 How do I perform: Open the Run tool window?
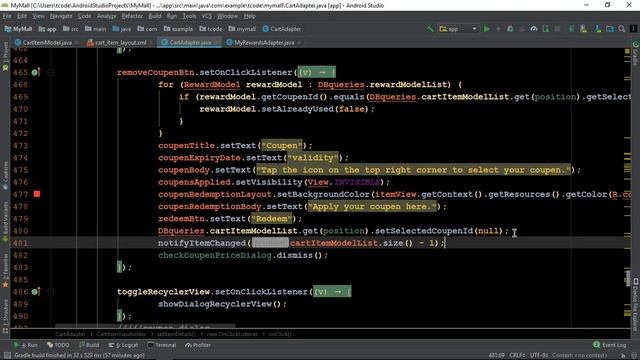(26, 345)
